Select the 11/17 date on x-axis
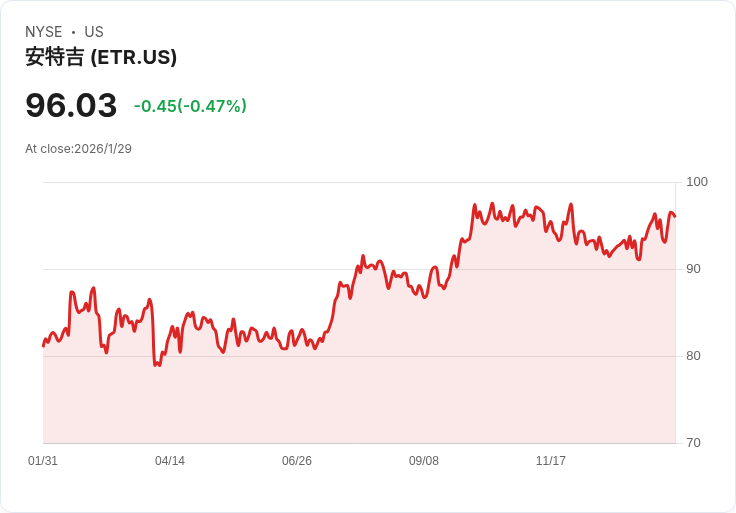This screenshot has width=736, height=513. [x=551, y=461]
